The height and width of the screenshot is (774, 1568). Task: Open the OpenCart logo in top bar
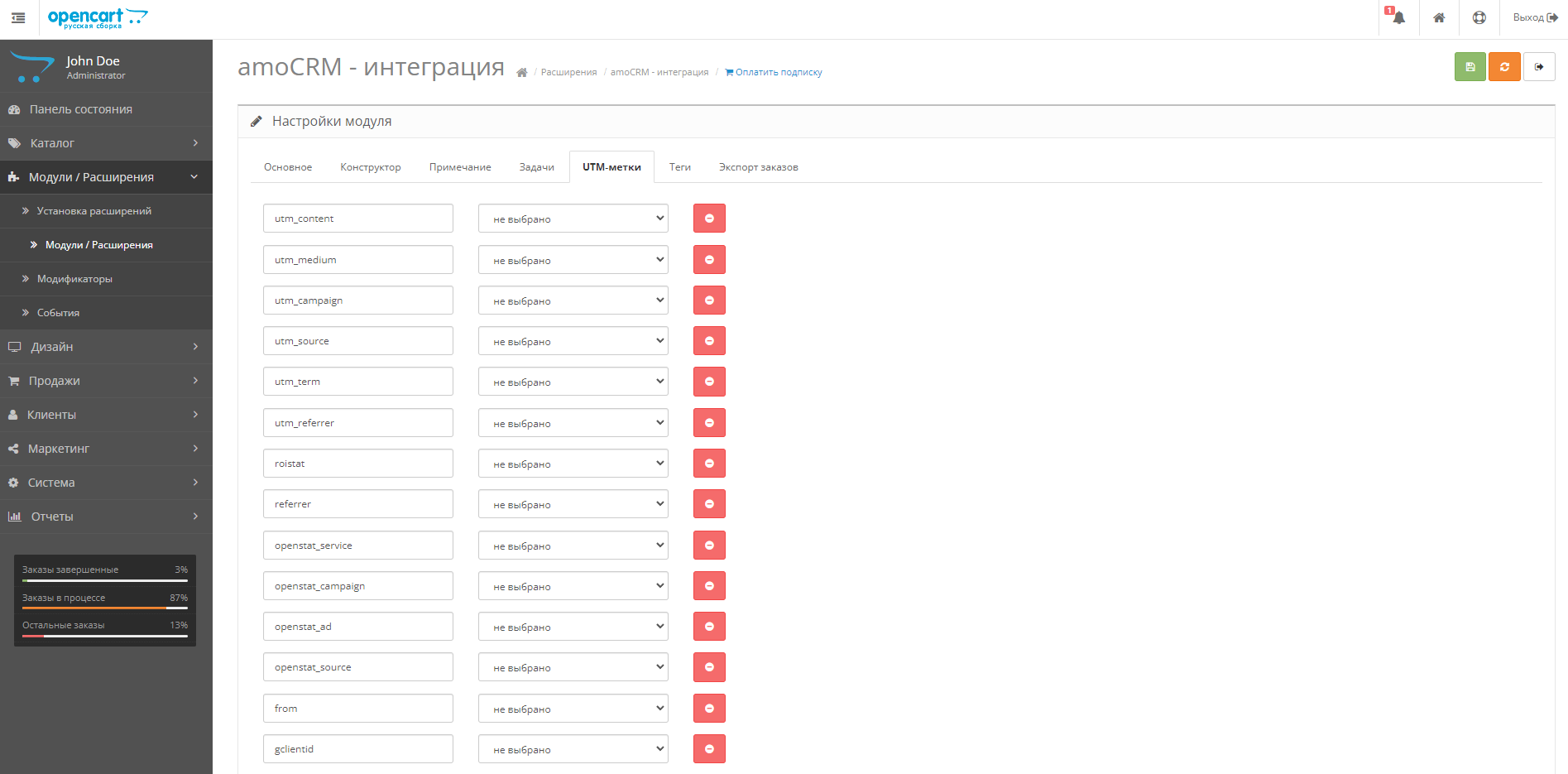pos(97,17)
